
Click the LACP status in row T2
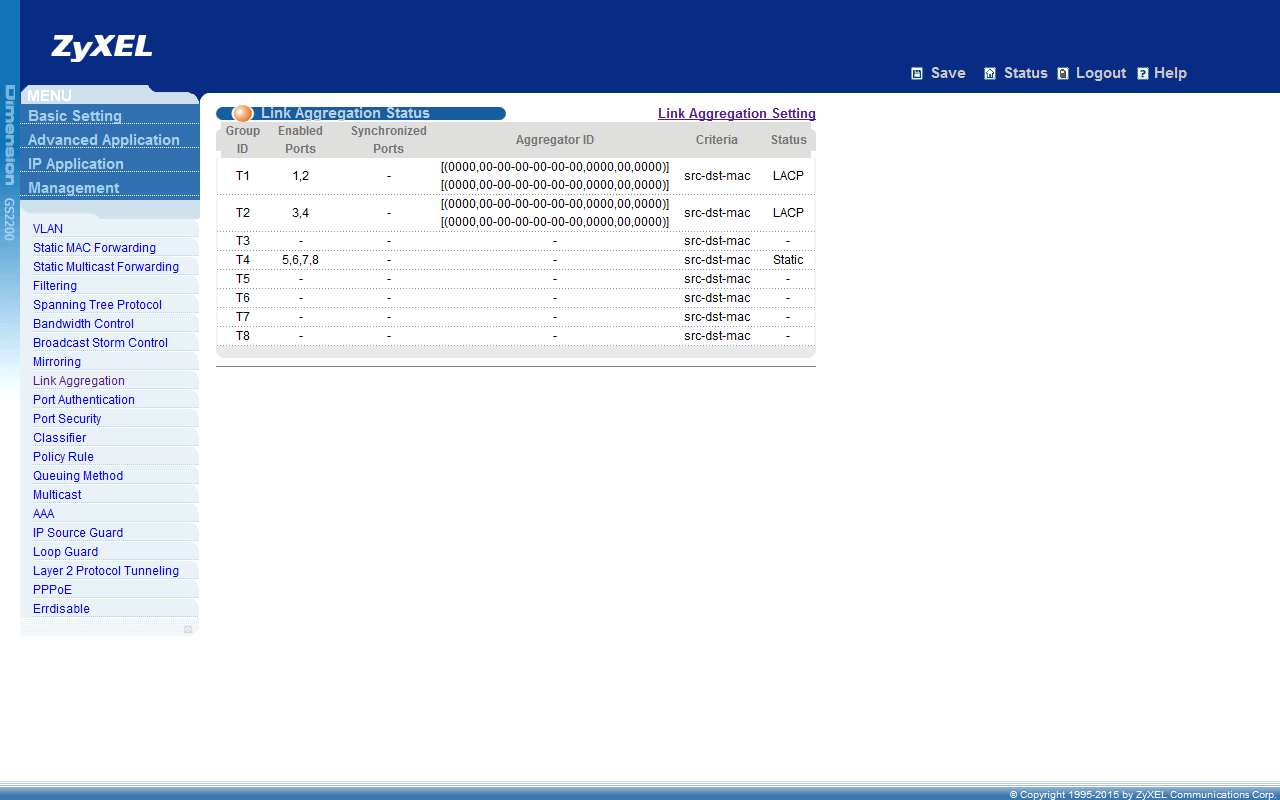click(x=788, y=213)
